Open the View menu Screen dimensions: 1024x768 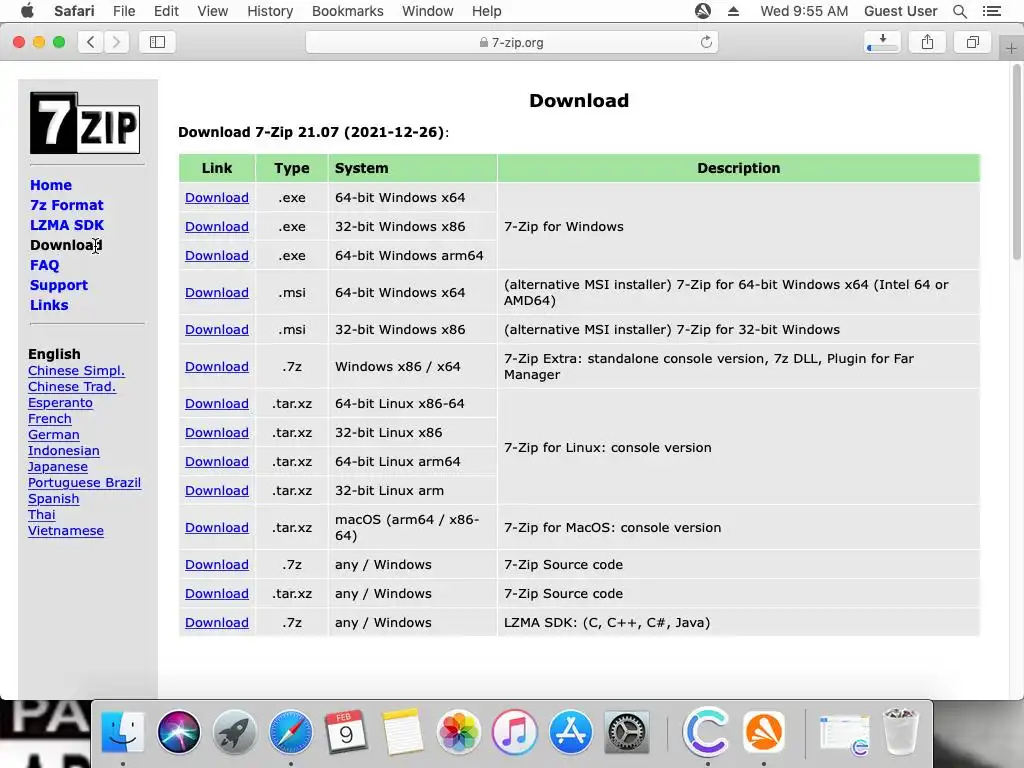pyautogui.click(x=212, y=11)
